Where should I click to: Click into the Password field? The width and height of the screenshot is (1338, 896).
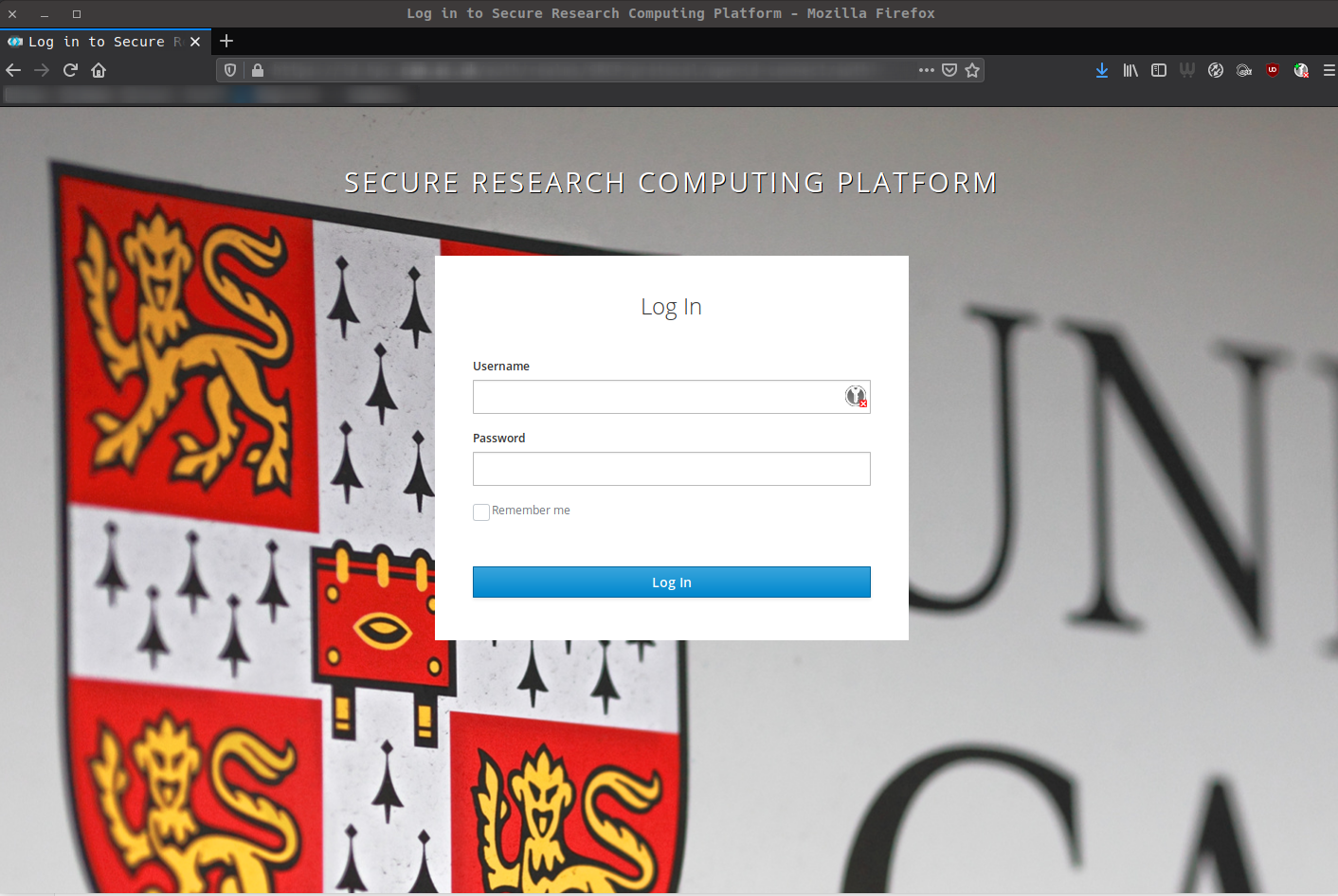(x=671, y=469)
